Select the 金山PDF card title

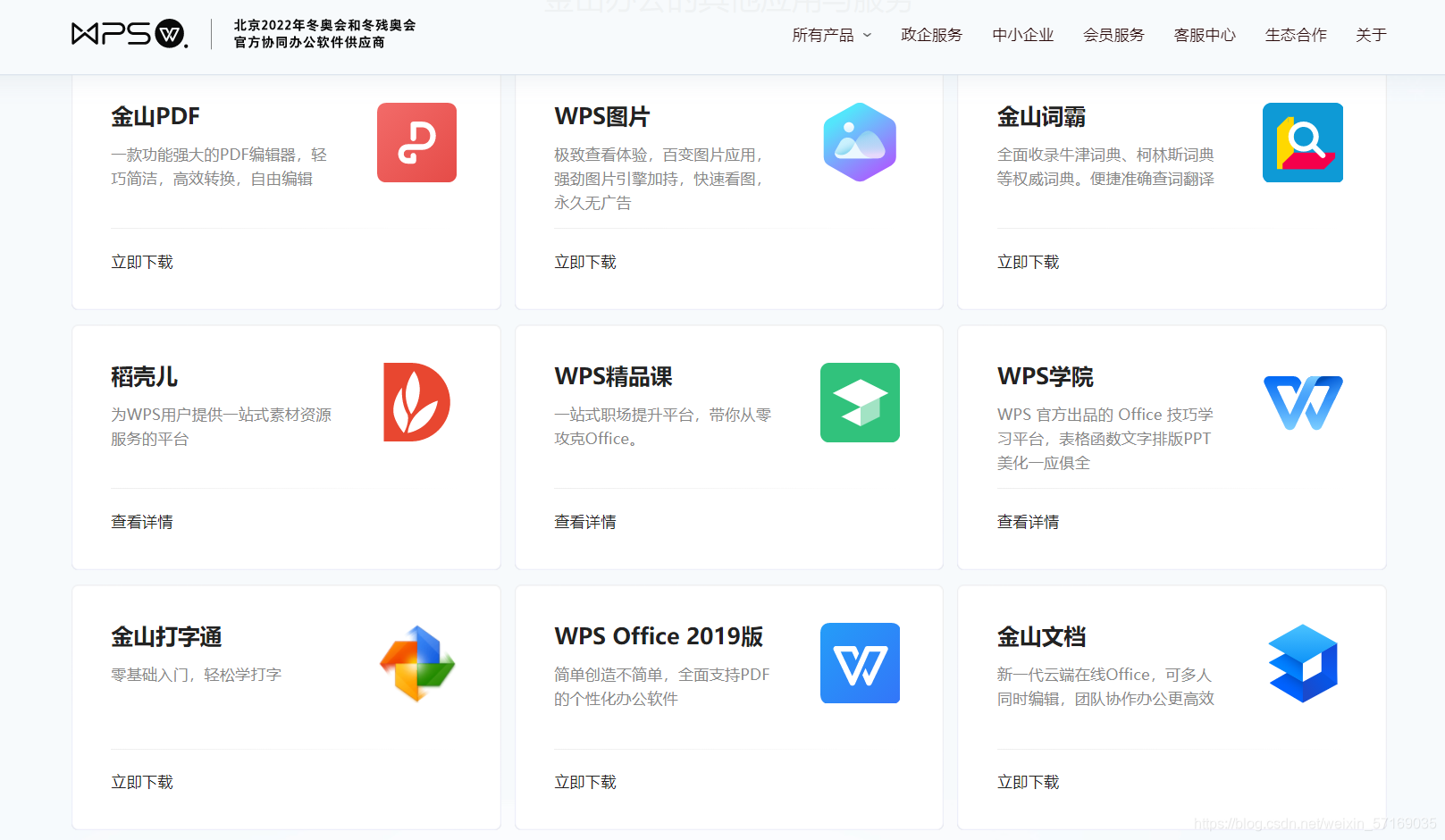[155, 116]
